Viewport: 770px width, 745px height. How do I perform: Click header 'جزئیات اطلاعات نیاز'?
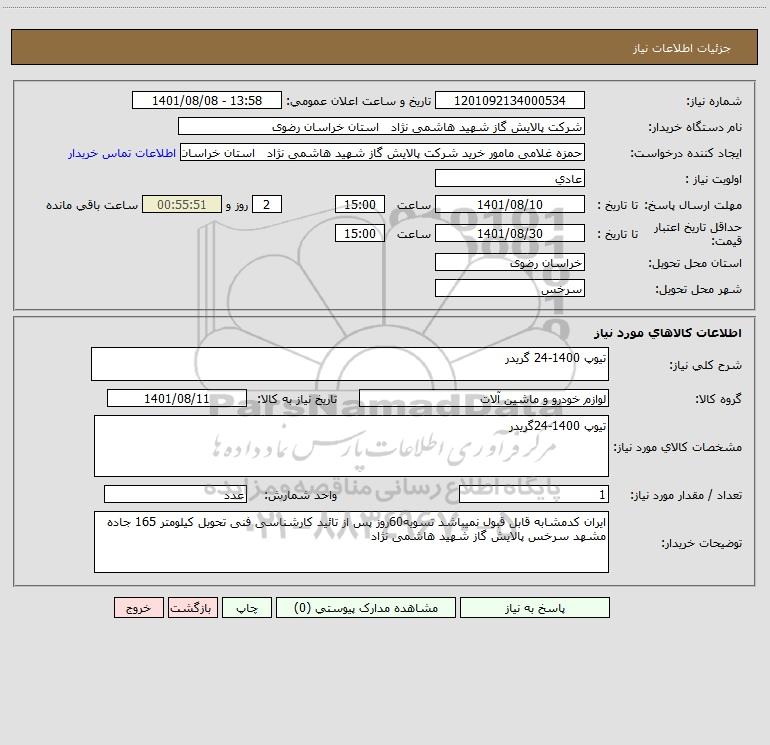(x=682, y=48)
